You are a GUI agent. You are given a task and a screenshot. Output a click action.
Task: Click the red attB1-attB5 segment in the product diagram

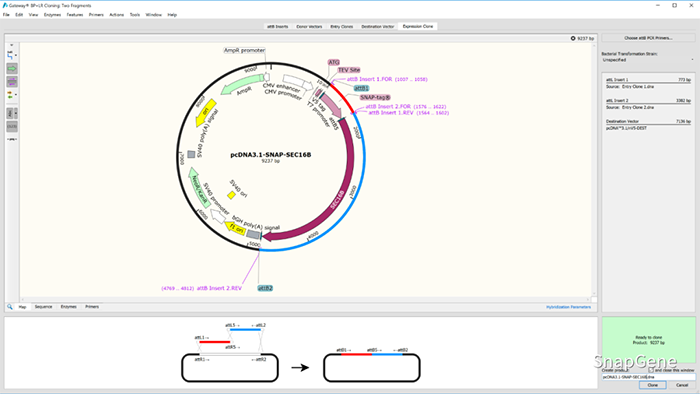(356, 354)
